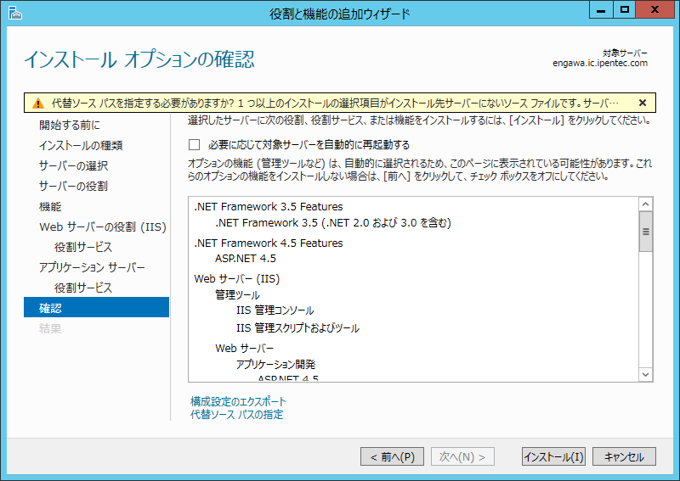Select Web サーバーの役割 (IIS) step
This screenshot has width=680, height=481.
click(x=103, y=227)
